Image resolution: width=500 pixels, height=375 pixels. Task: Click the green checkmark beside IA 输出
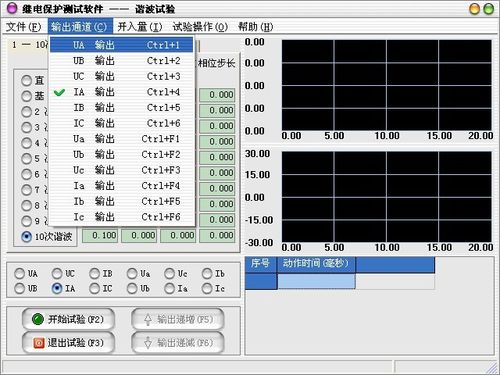(59, 92)
